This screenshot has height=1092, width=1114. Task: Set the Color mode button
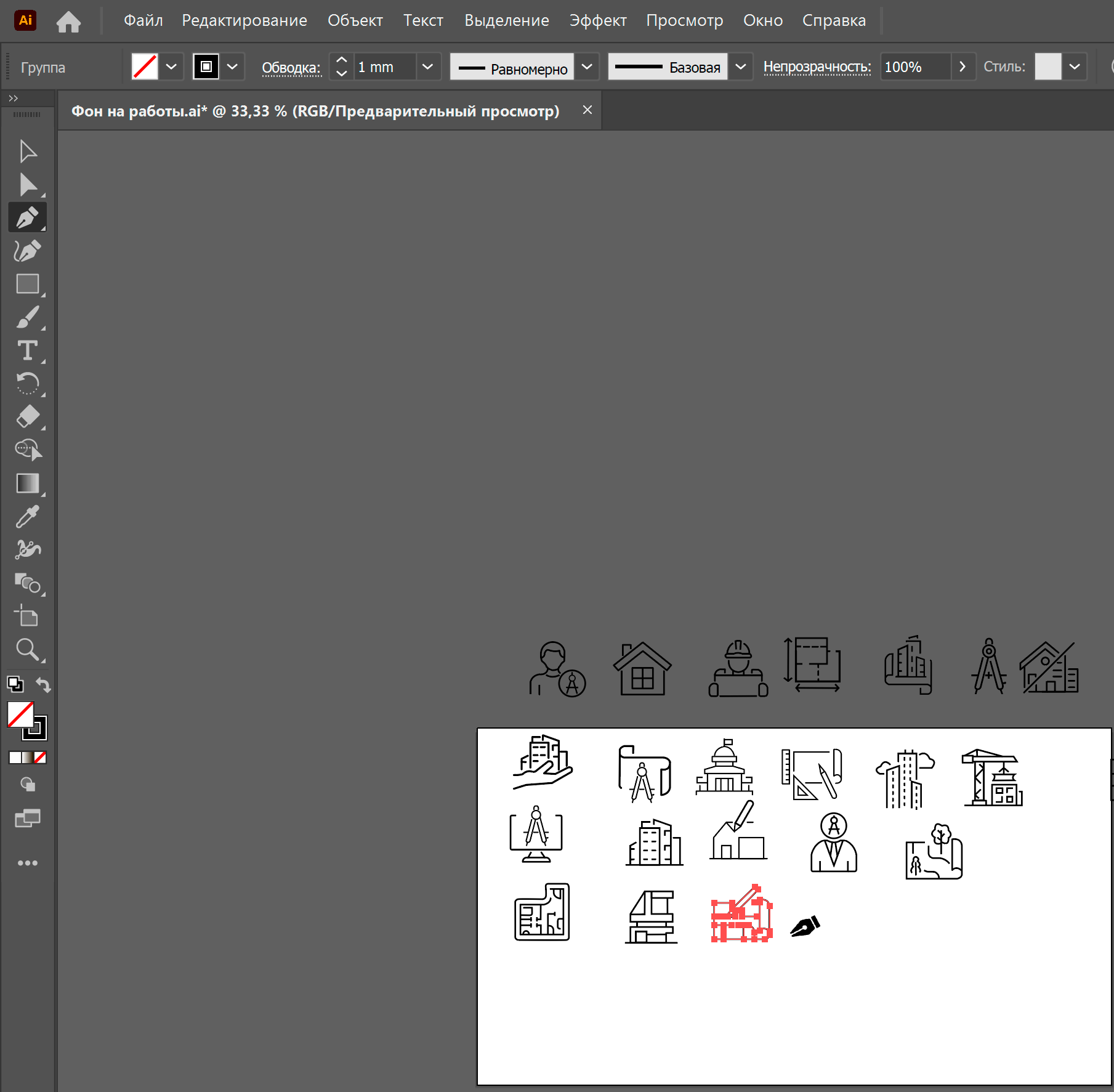click(x=15, y=758)
